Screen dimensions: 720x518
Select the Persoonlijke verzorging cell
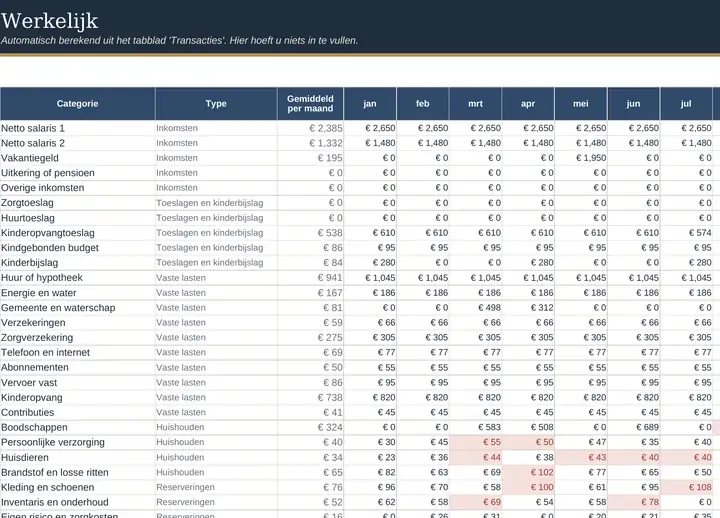coord(78,442)
